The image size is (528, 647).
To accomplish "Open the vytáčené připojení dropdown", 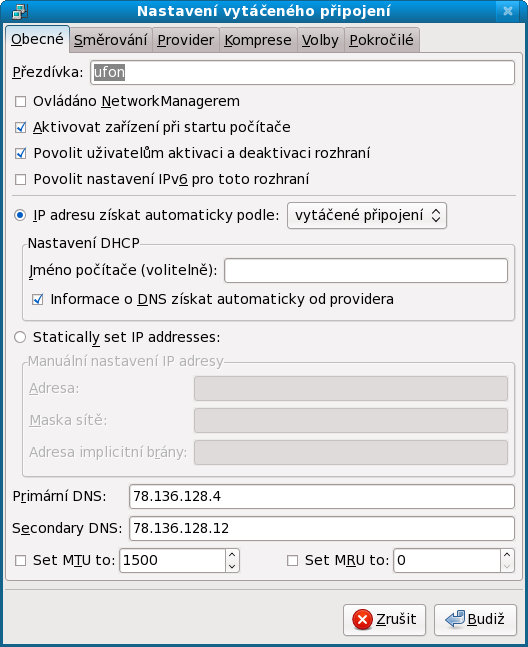I will point(367,215).
